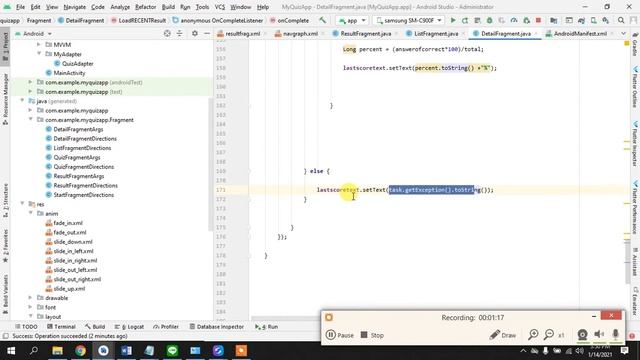Image resolution: width=640 pixels, height=360 pixels.
Task: Open the TODO tool window
Action: (x=26, y=327)
